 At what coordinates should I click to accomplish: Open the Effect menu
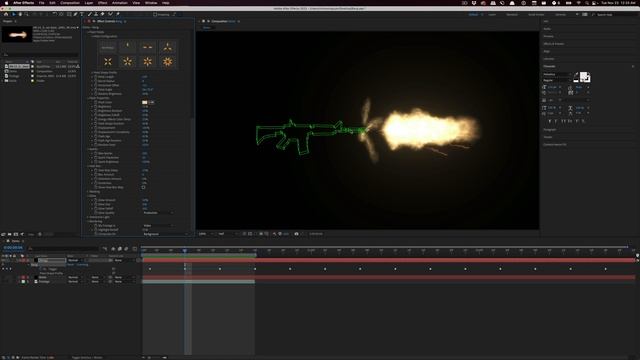(x=102, y=3)
